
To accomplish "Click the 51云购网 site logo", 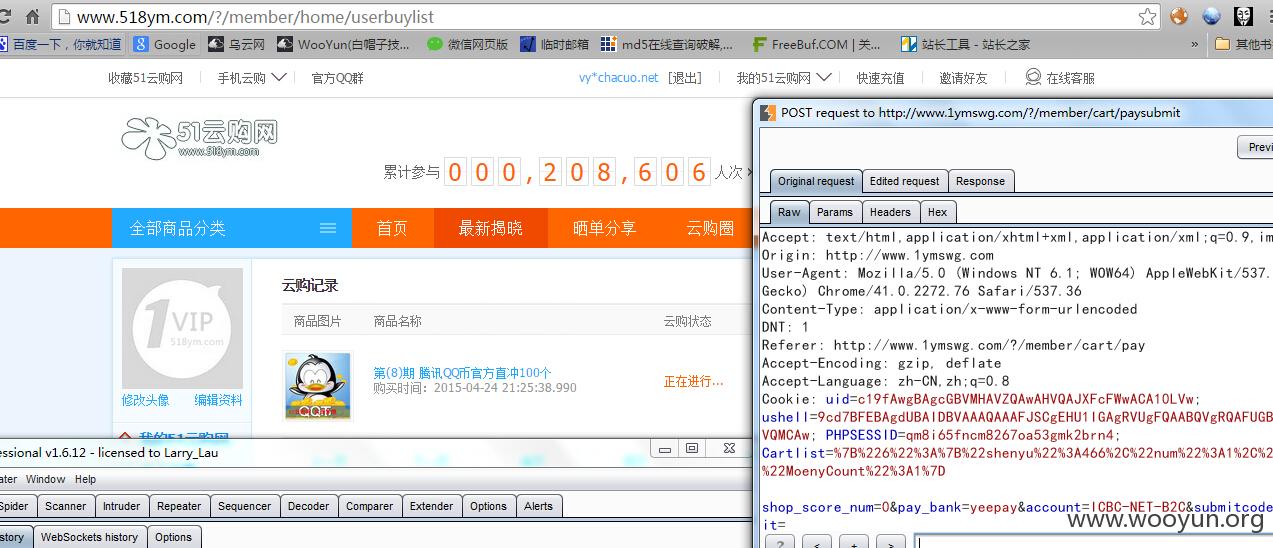I will [x=199, y=138].
